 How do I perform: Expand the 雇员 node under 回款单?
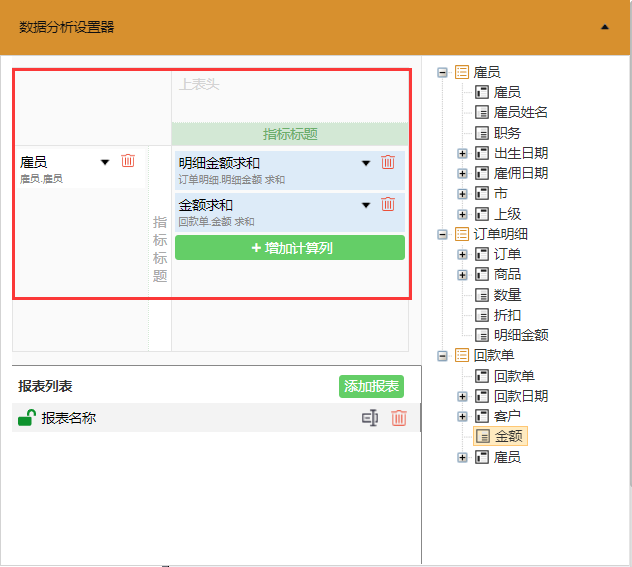tap(462, 457)
